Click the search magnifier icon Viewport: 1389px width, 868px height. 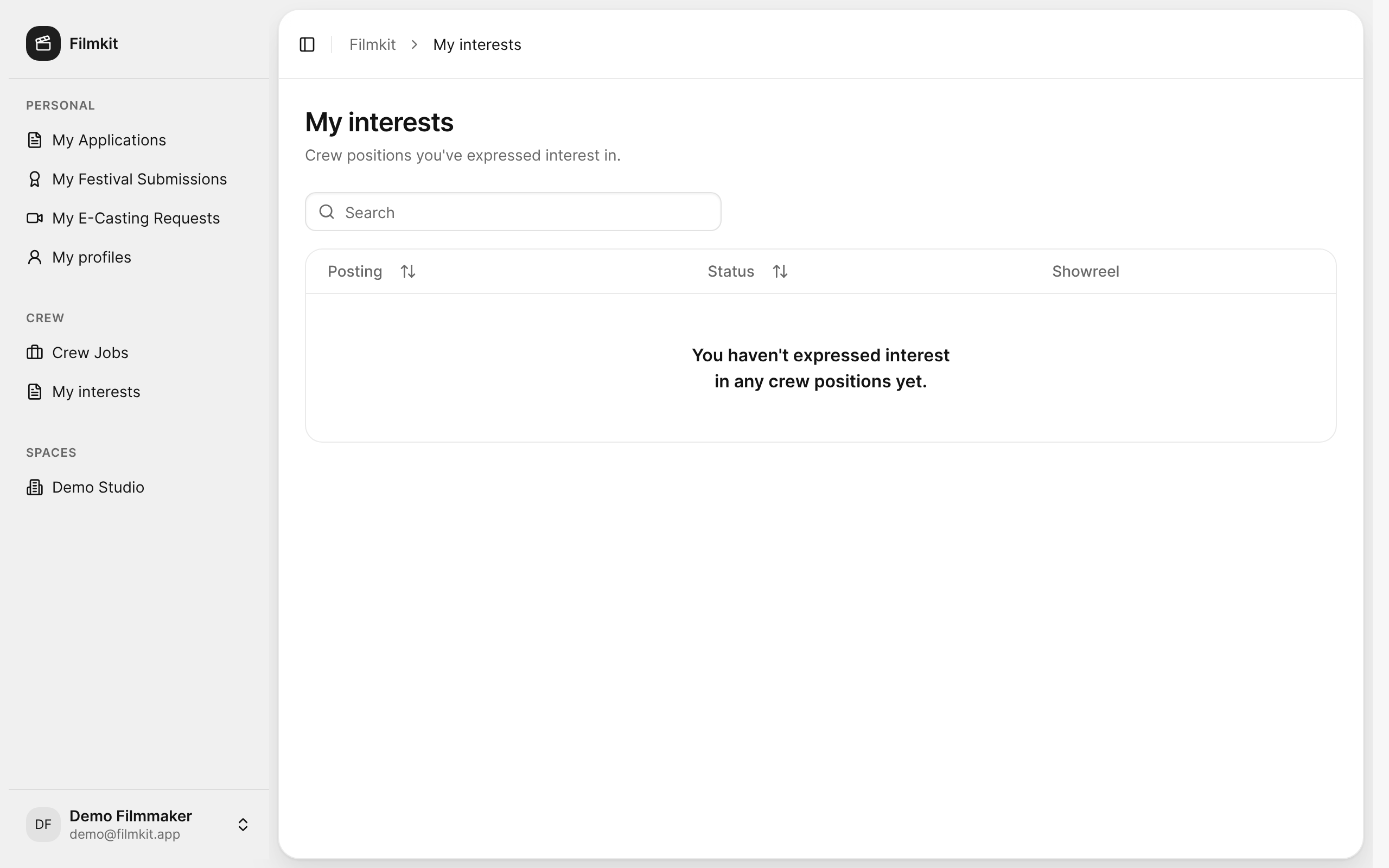327,212
